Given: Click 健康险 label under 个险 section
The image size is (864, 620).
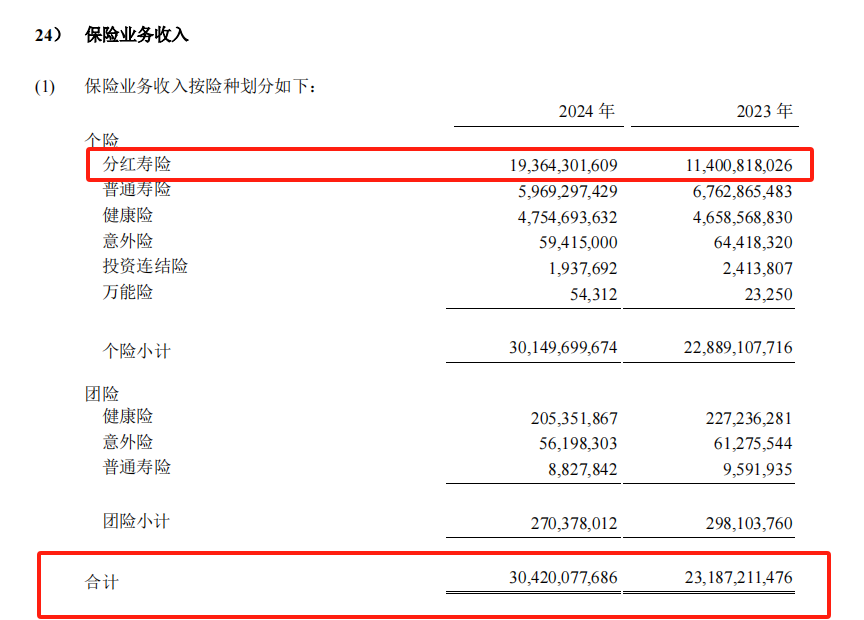Looking at the screenshot, I should (x=128, y=215).
